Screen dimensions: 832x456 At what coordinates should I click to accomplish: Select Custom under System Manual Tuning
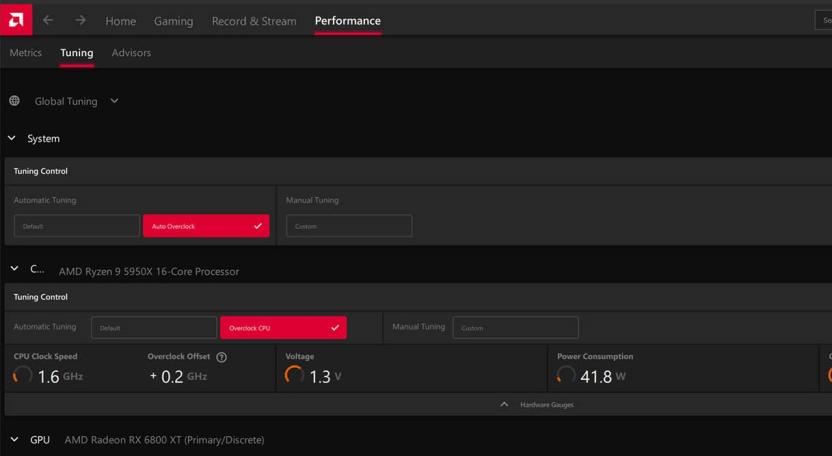[x=349, y=226]
